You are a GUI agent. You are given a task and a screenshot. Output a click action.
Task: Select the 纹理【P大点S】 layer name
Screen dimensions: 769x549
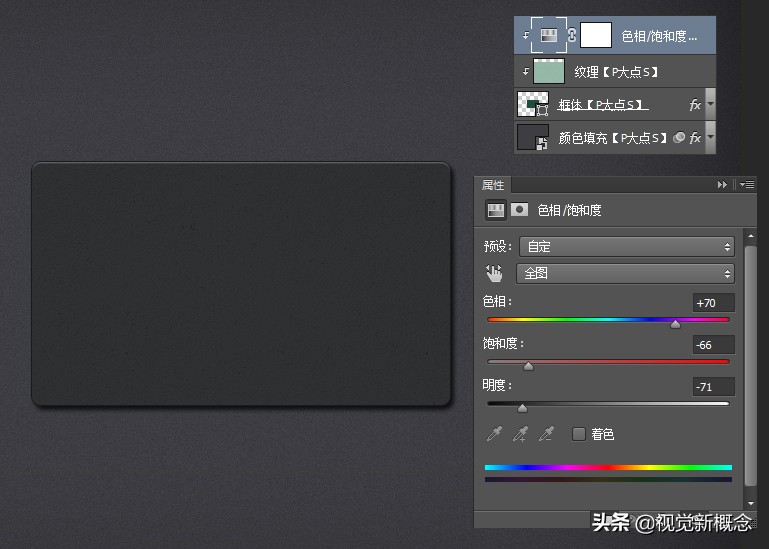(x=615, y=73)
